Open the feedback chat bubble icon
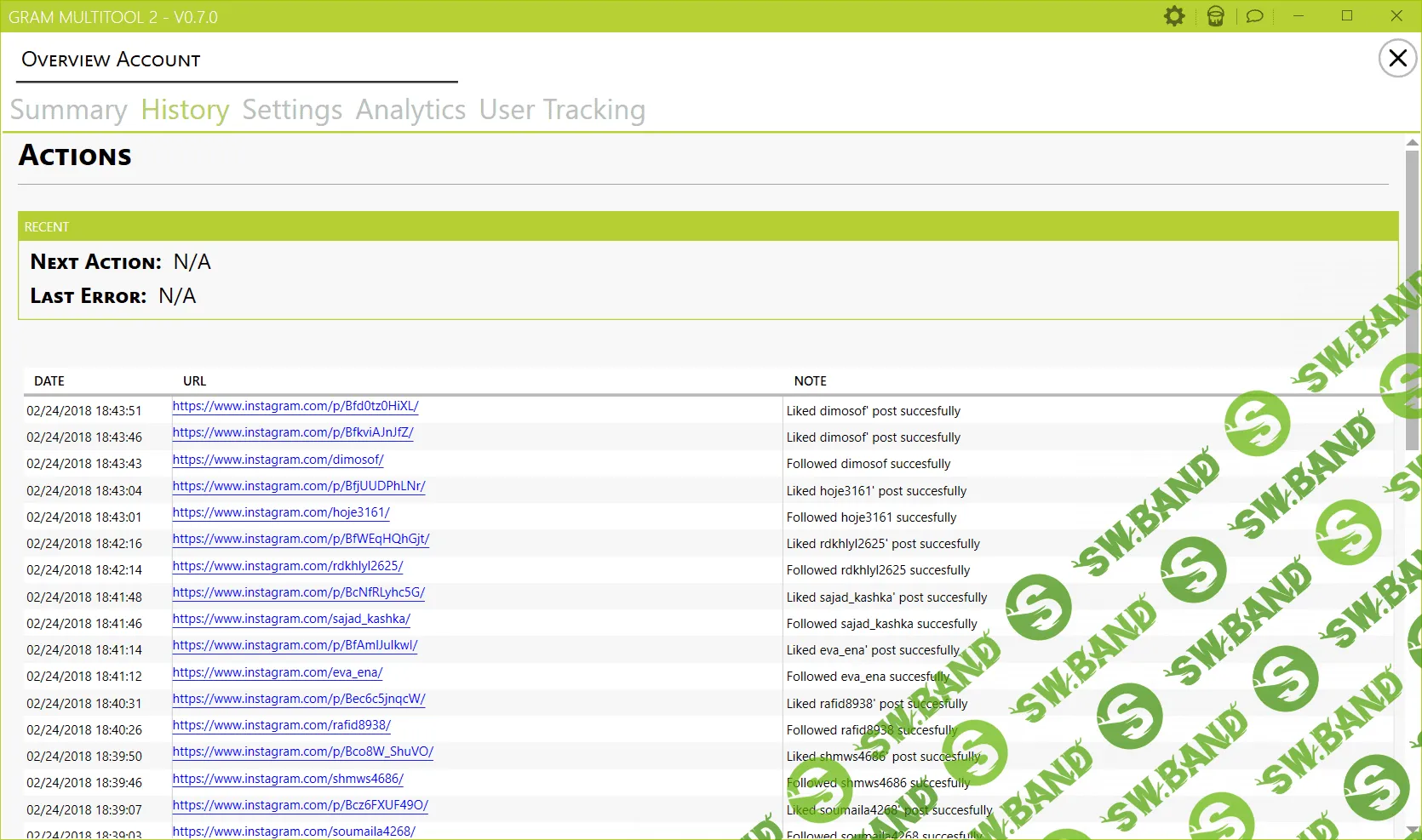Image resolution: width=1422 pixels, height=840 pixels. (x=1253, y=15)
